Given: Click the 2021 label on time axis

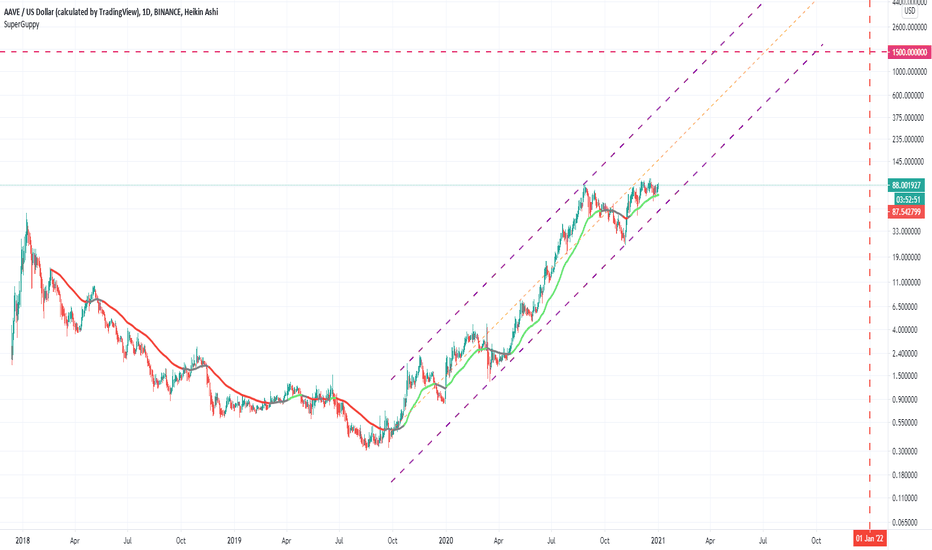Looking at the screenshot, I should point(657,540).
